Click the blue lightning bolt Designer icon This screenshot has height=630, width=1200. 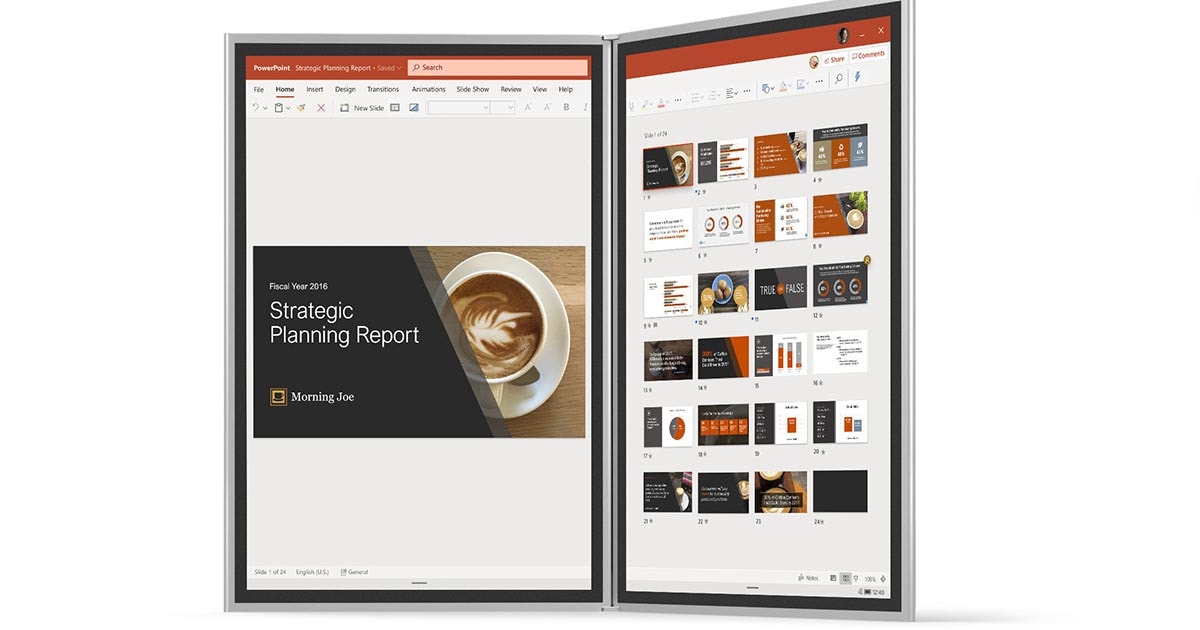[x=856, y=77]
